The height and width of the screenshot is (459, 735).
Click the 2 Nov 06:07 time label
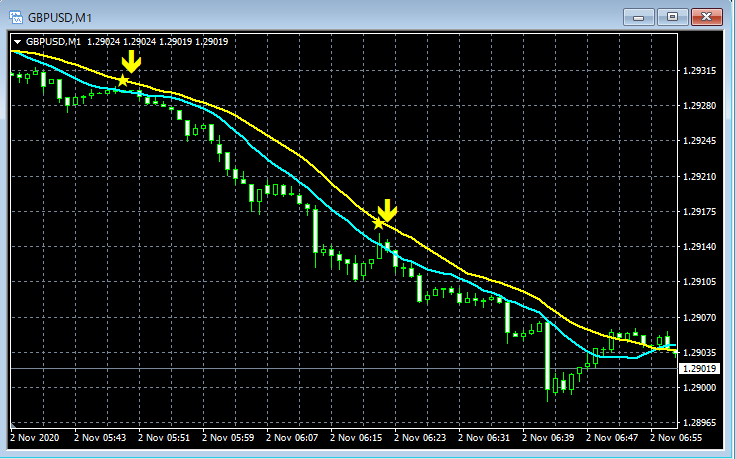292,438
